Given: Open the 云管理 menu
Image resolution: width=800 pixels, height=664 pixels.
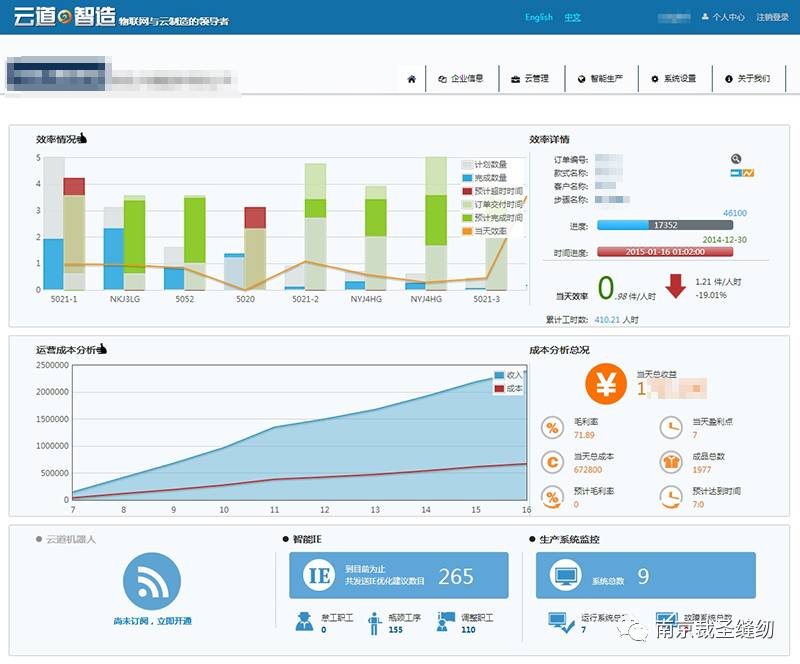Looking at the screenshot, I should pos(530,79).
